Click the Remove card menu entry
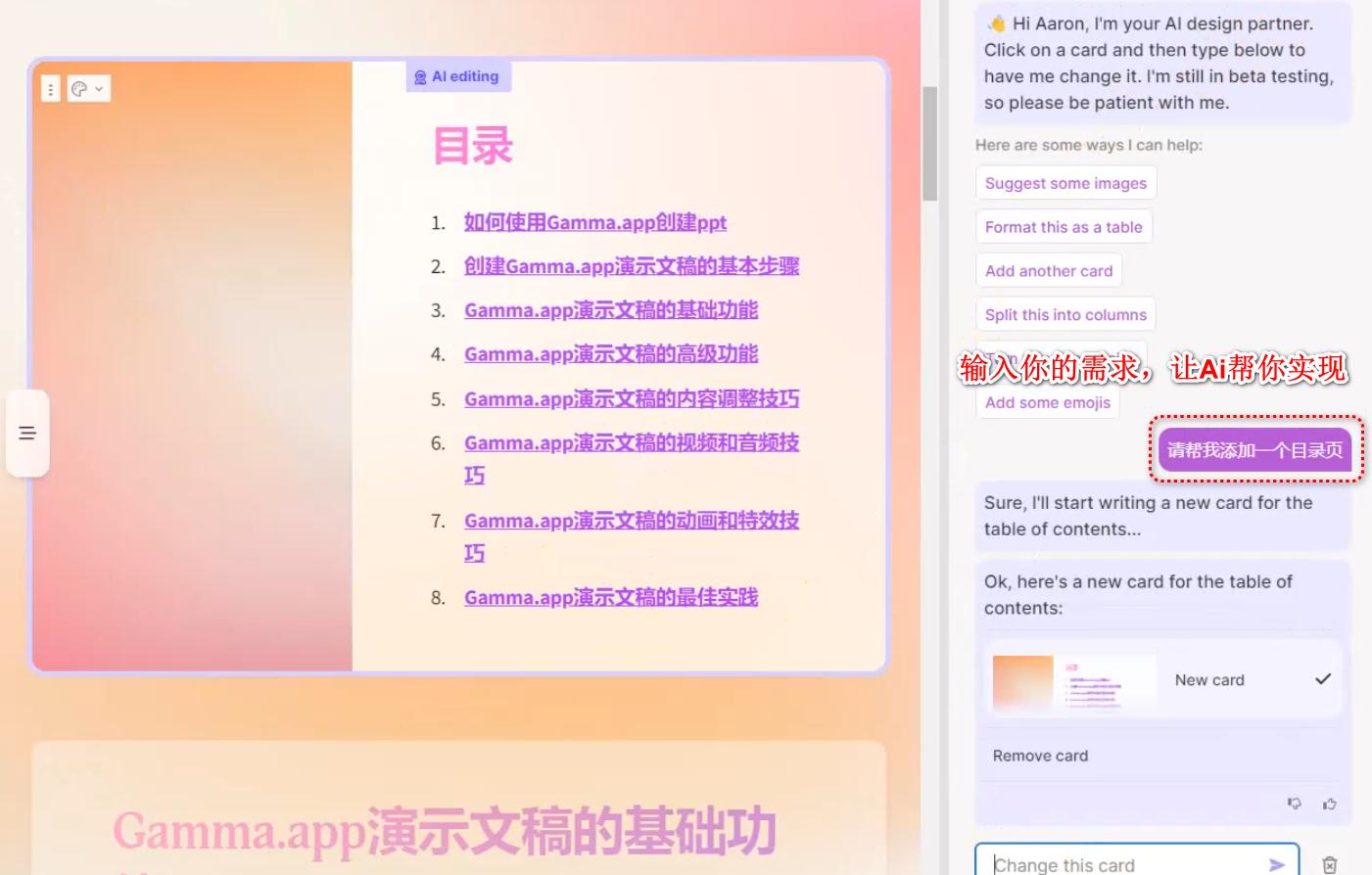 (1039, 755)
